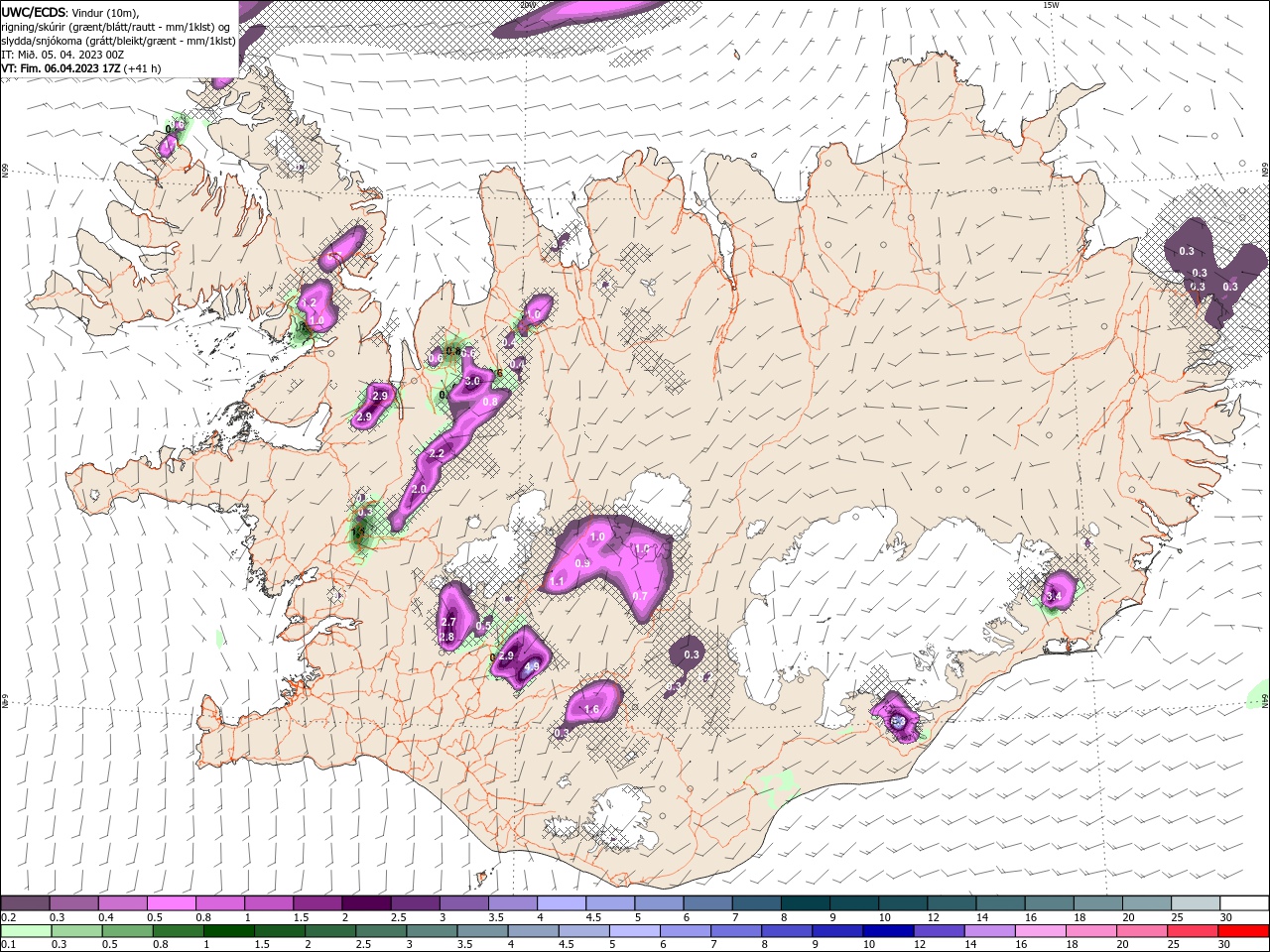Click the IT: Mið. 05. 04. 2023 00Z line
The height and width of the screenshot is (952, 1270).
click(62, 55)
